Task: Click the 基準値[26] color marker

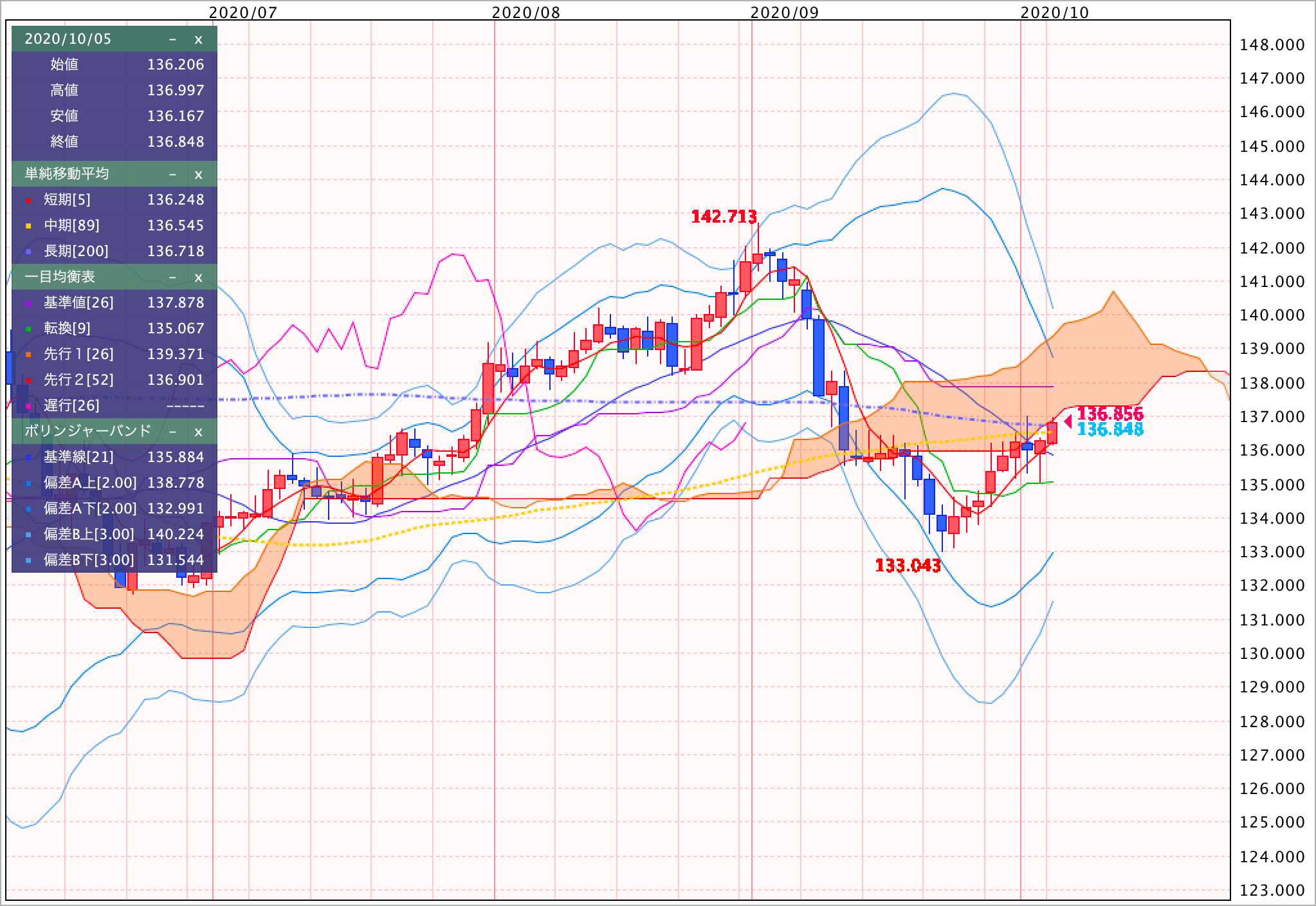Action: click(x=28, y=304)
